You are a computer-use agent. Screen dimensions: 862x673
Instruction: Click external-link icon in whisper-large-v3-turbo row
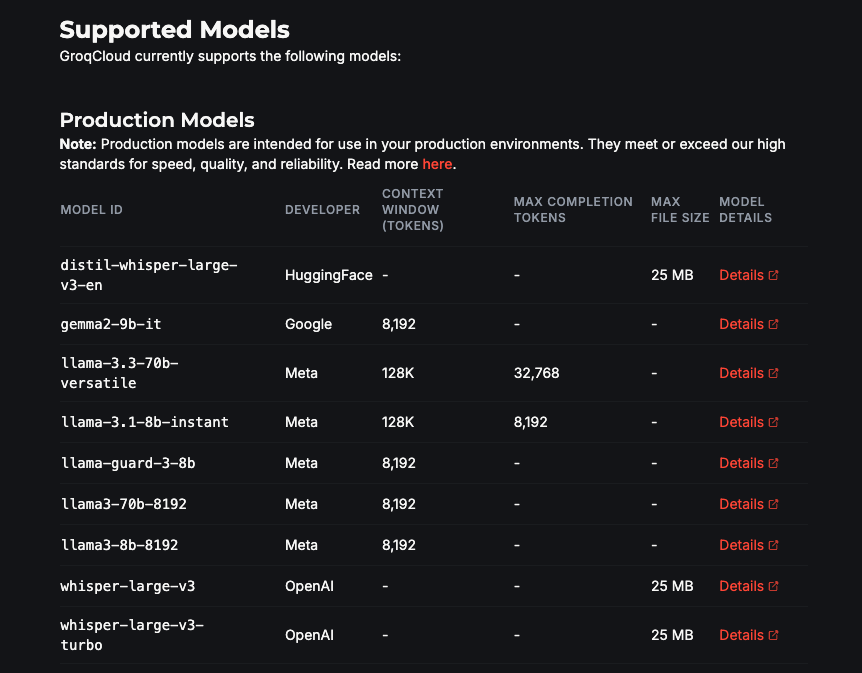pyautogui.click(x=773, y=635)
